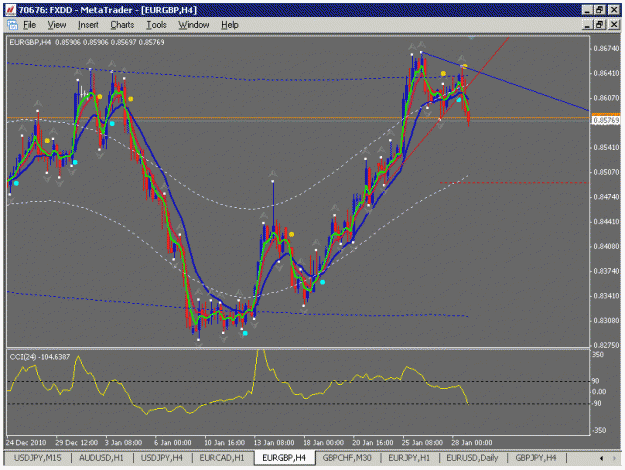The width and height of the screenshot is (625, 470).
Task: Click the chart document icon beside File menu
Action: click(12, 25)
